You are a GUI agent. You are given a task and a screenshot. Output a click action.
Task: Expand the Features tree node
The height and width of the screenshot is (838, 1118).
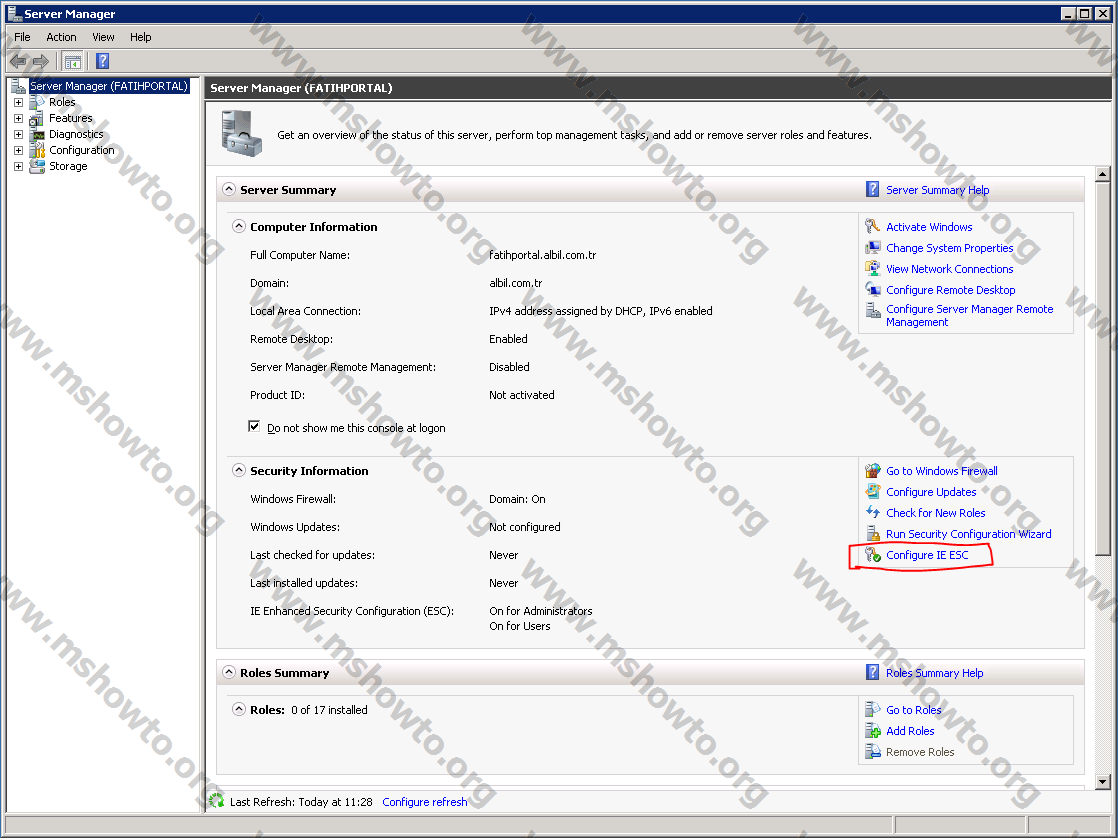(19, 118)
